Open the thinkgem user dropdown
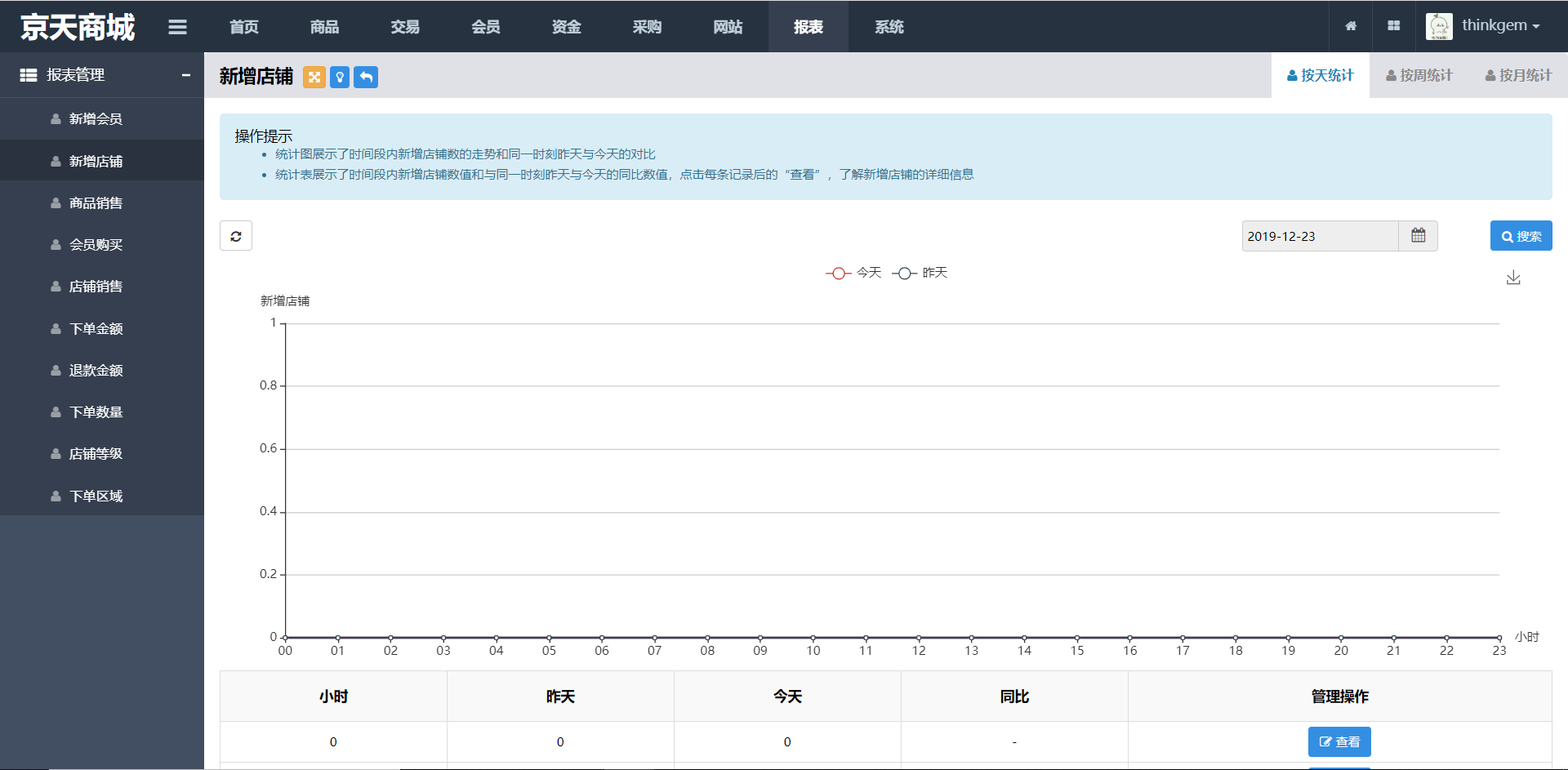This screenshot has height=770, width=1568. click(x=1483, y=26)
